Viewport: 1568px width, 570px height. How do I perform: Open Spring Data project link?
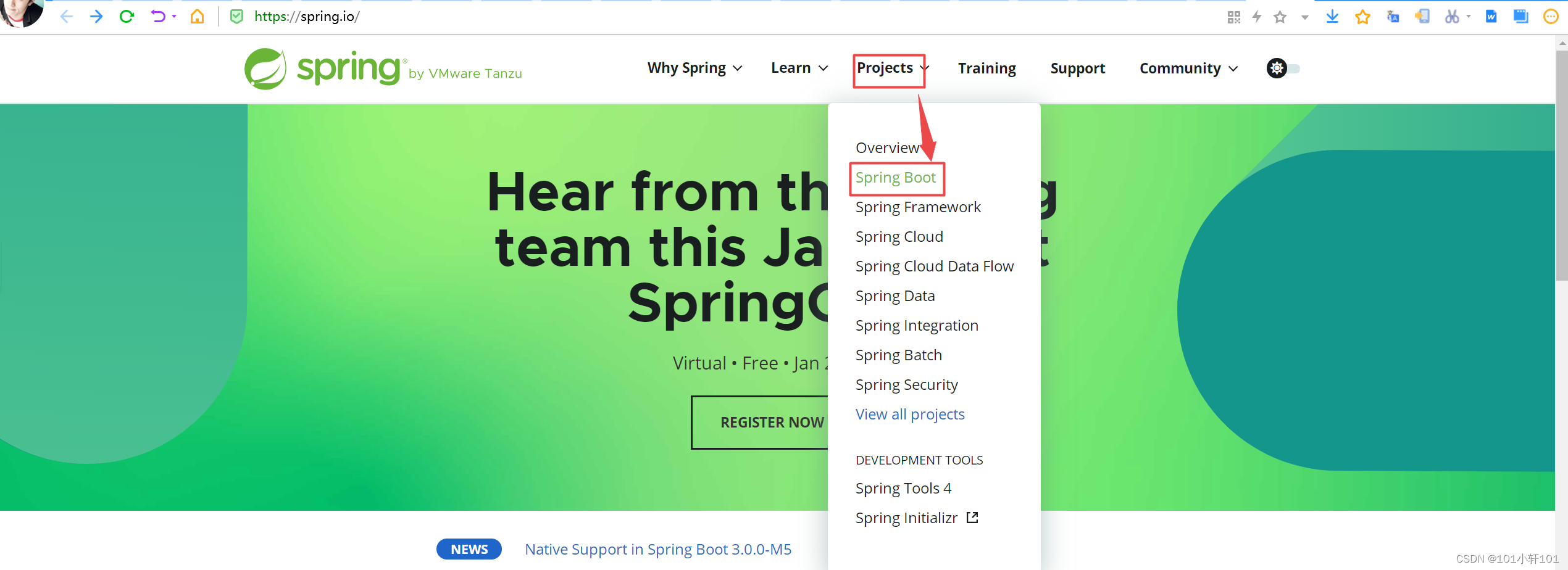895,296
